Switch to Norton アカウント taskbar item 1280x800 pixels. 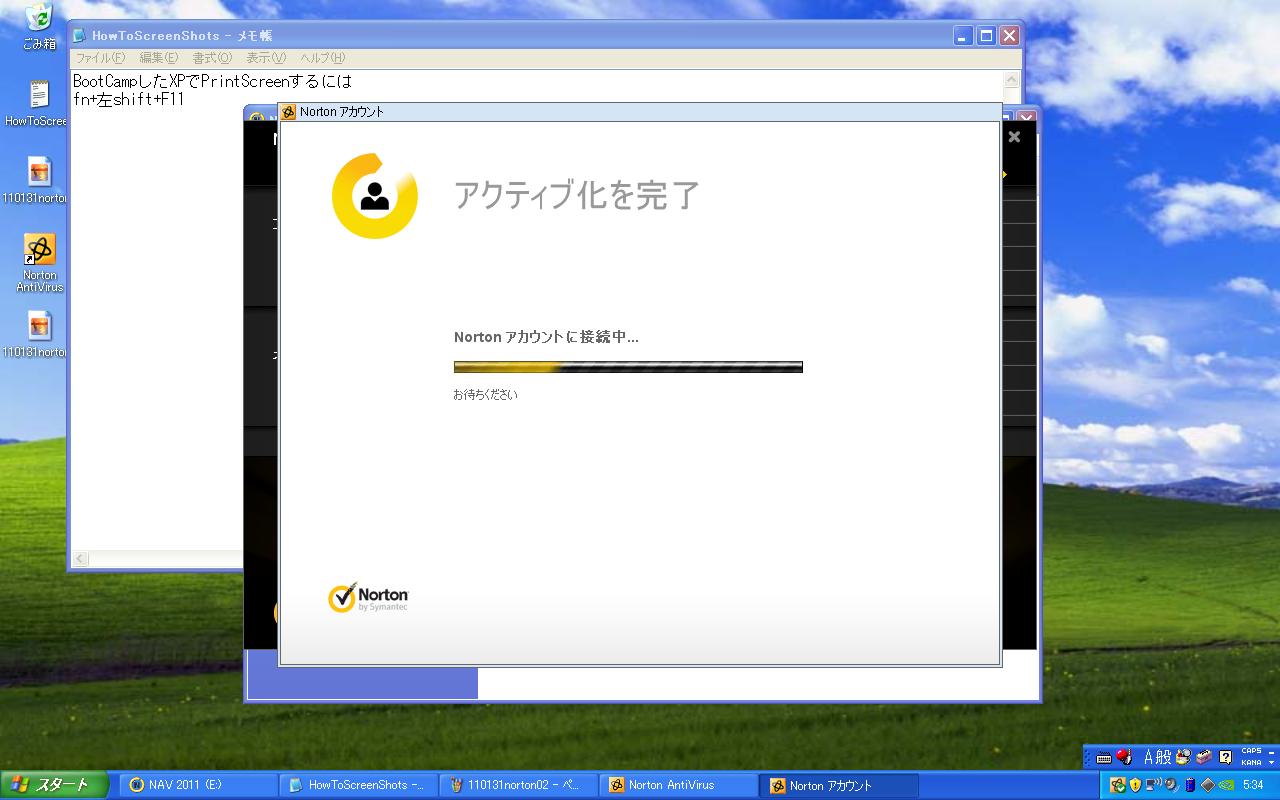click(839, 785)
